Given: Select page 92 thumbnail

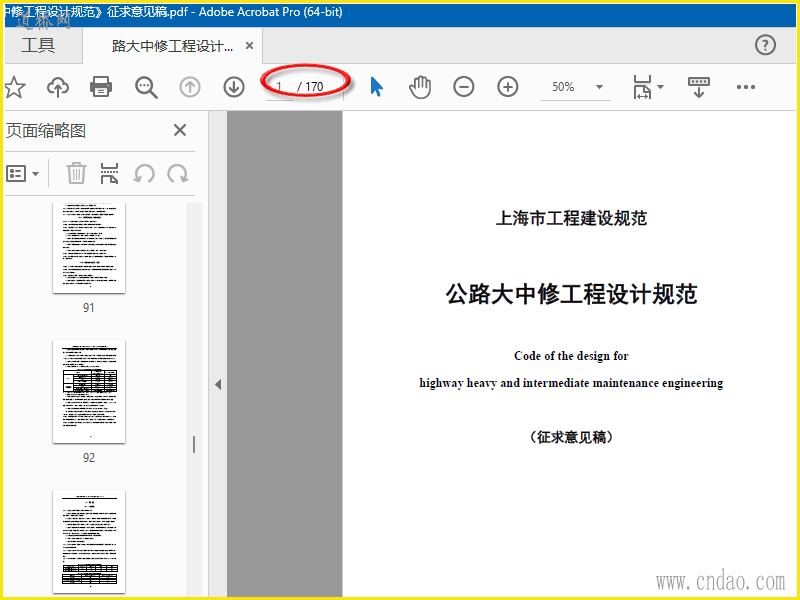Looking at the screenshot, I should (89, 391).
